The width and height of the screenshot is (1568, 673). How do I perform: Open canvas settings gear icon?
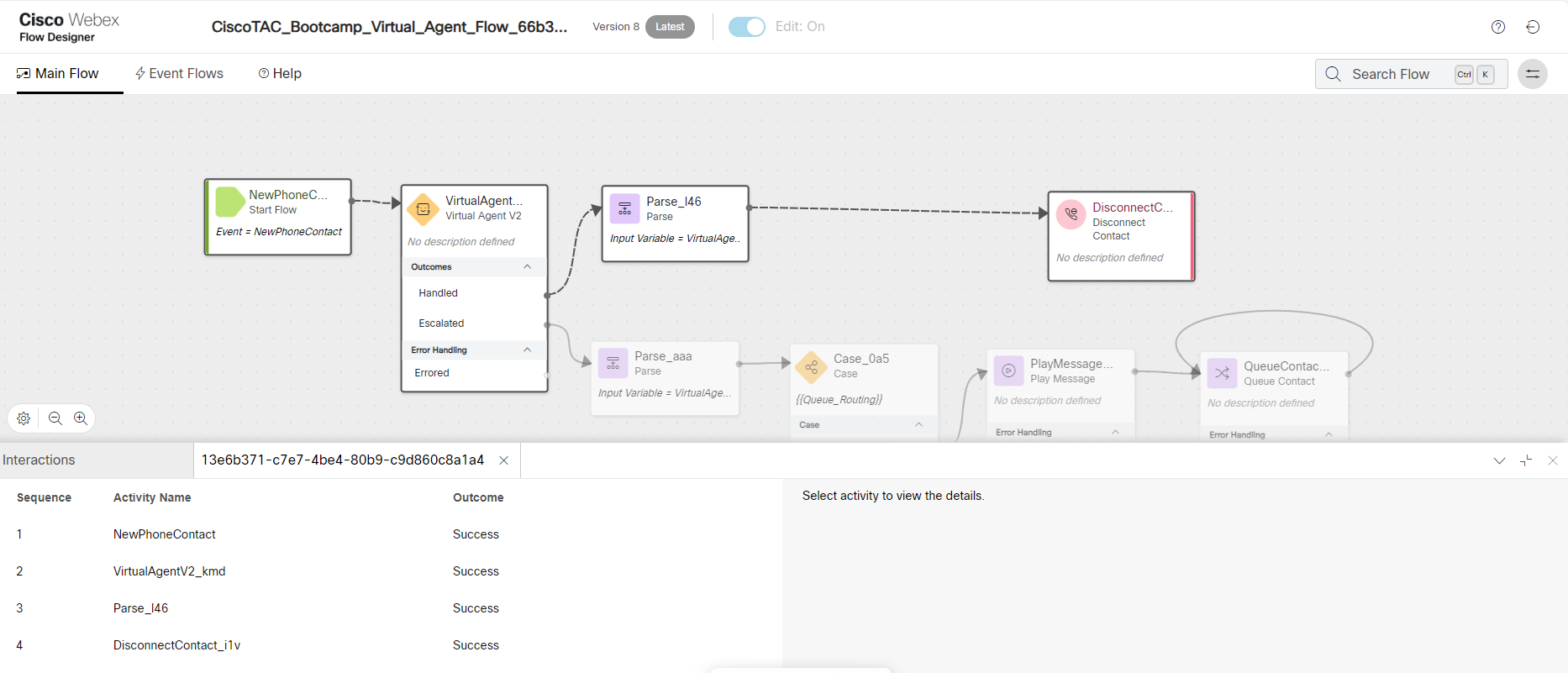(x=24, y=418)
